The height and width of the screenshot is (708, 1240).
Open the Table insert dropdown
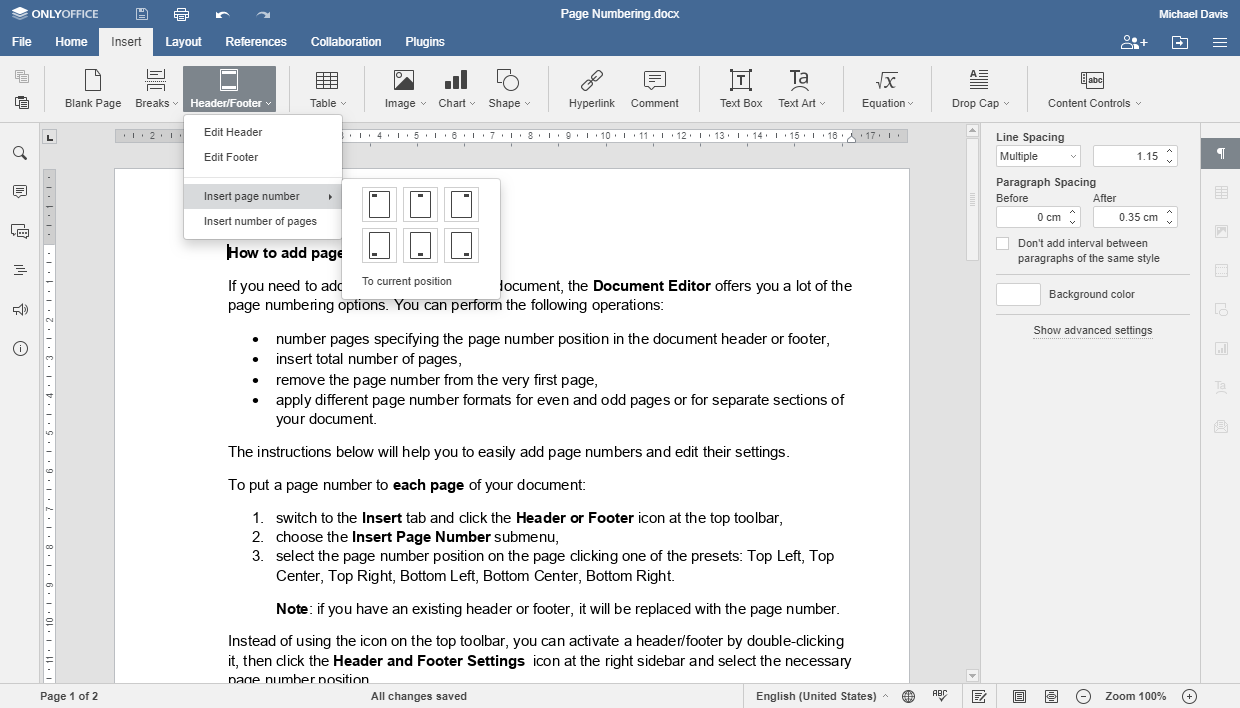point(328,89)
